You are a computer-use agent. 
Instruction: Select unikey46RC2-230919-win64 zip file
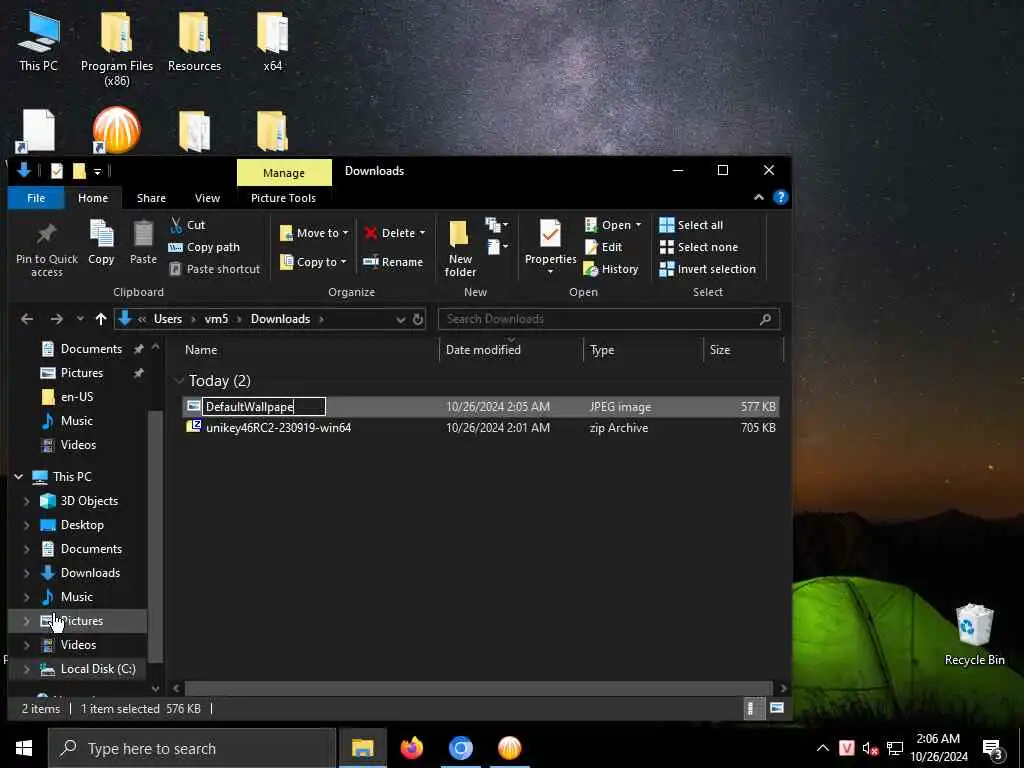pyautogui.click(x=278, y=428)
